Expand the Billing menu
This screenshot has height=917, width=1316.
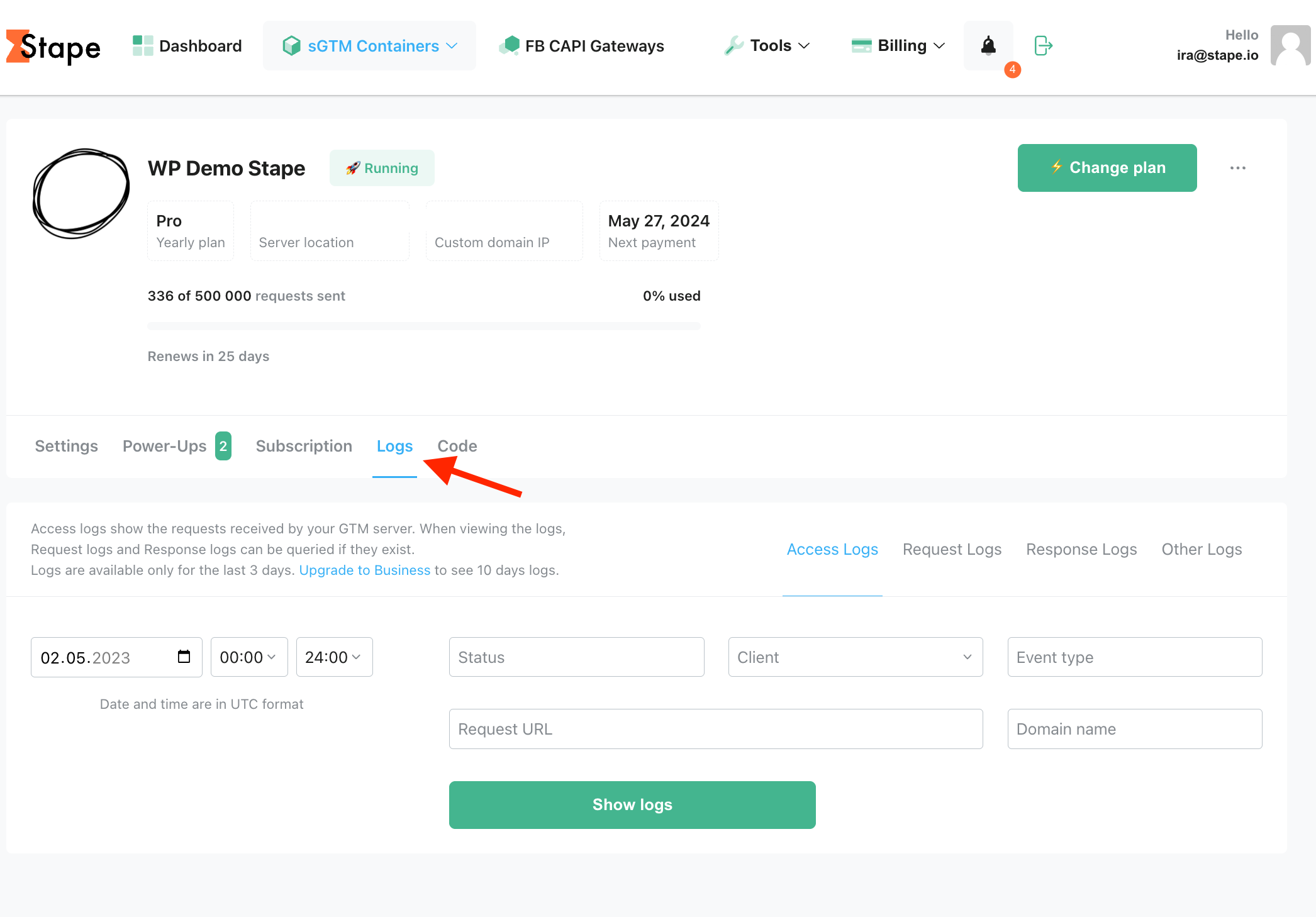[898, 45]
